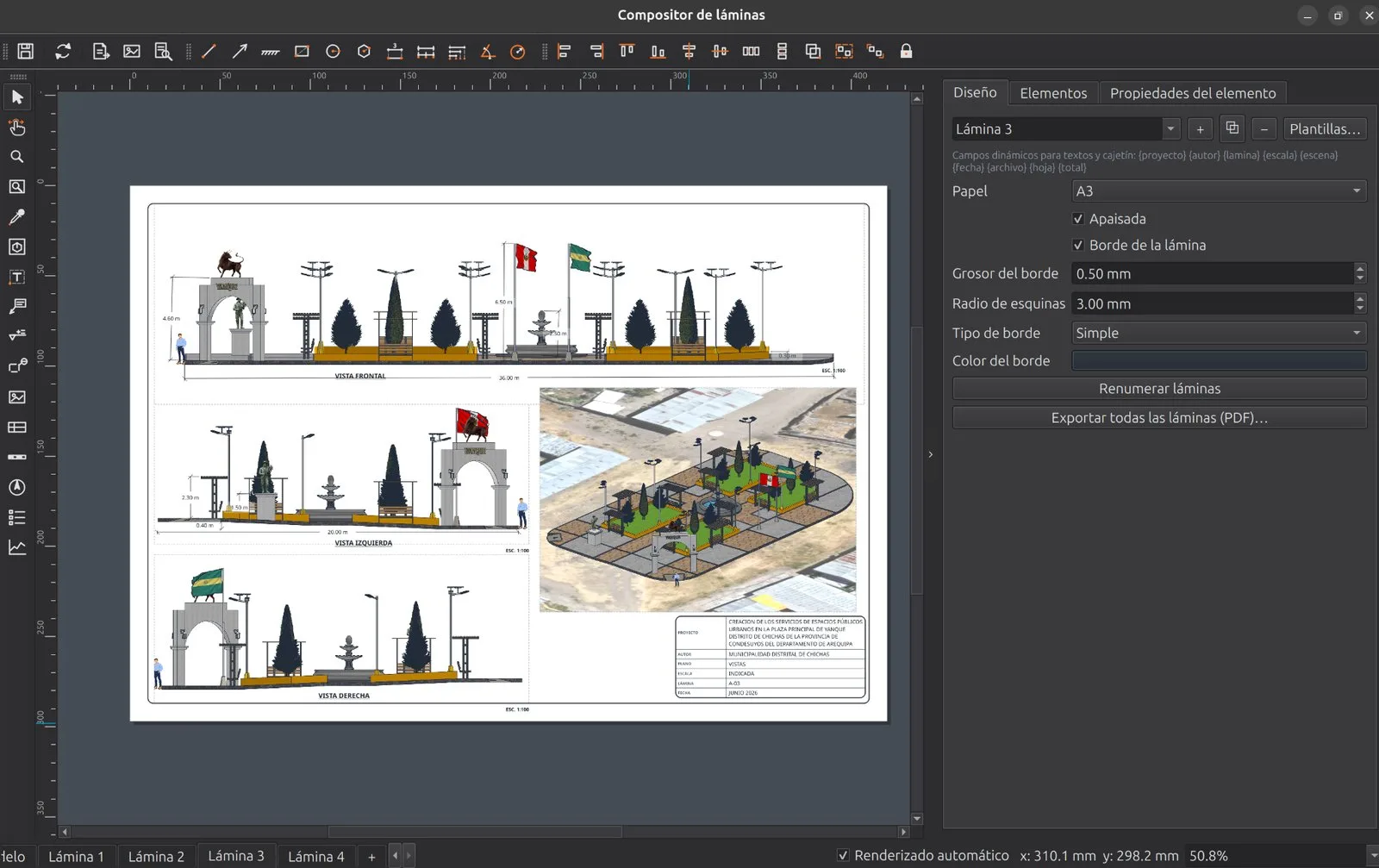
Task: Select the circle drawing tool
Action: [333, 52]
